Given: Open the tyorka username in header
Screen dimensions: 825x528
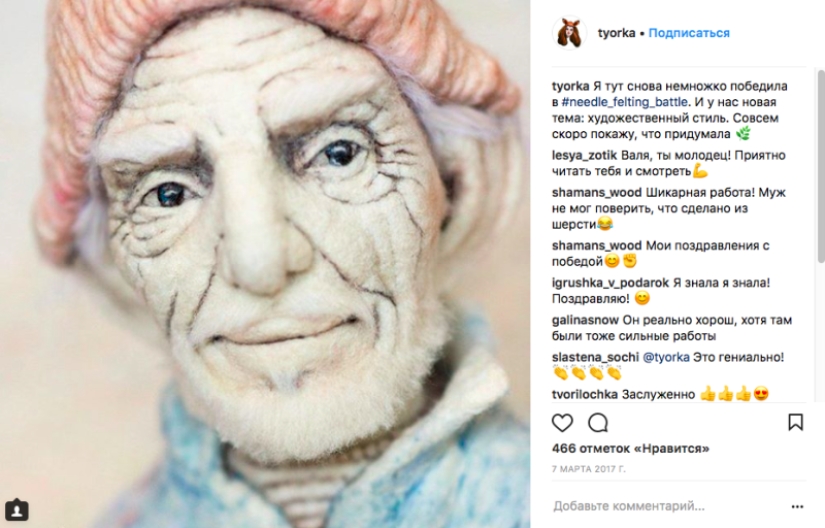Looking at the screenshot, I should (x=616, y=33).
